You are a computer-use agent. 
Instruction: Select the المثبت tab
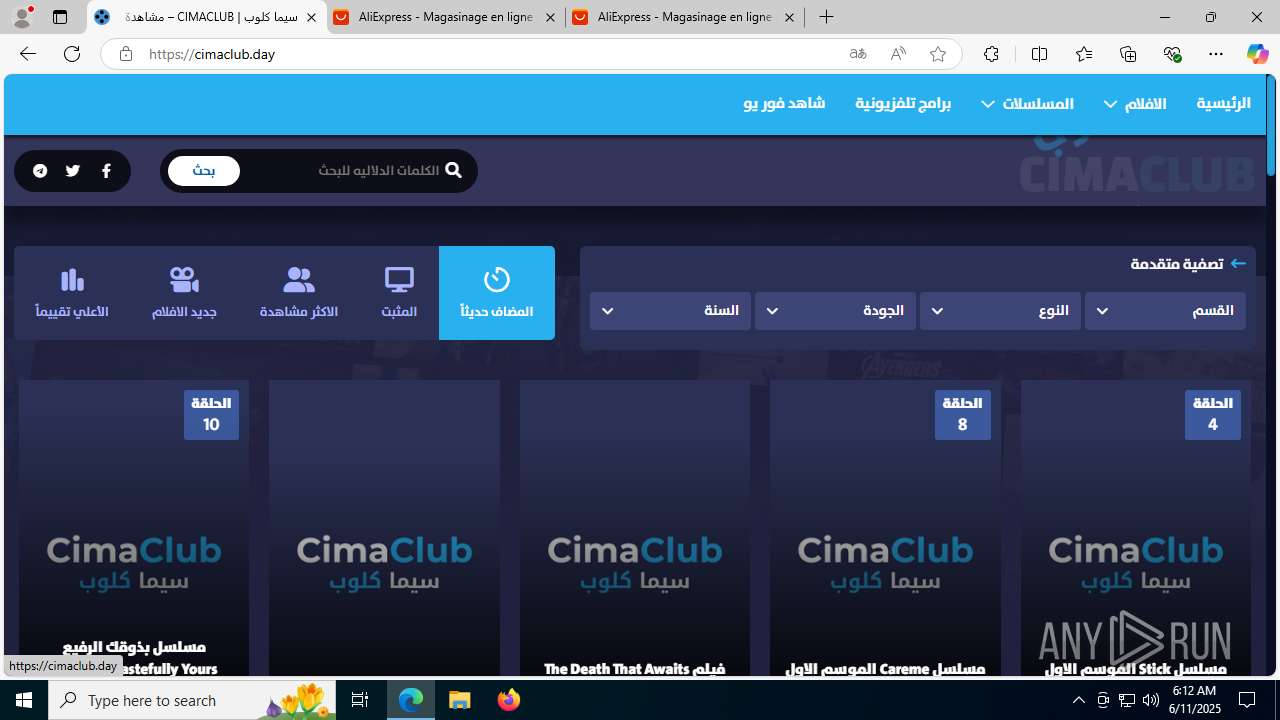point(399,293)
